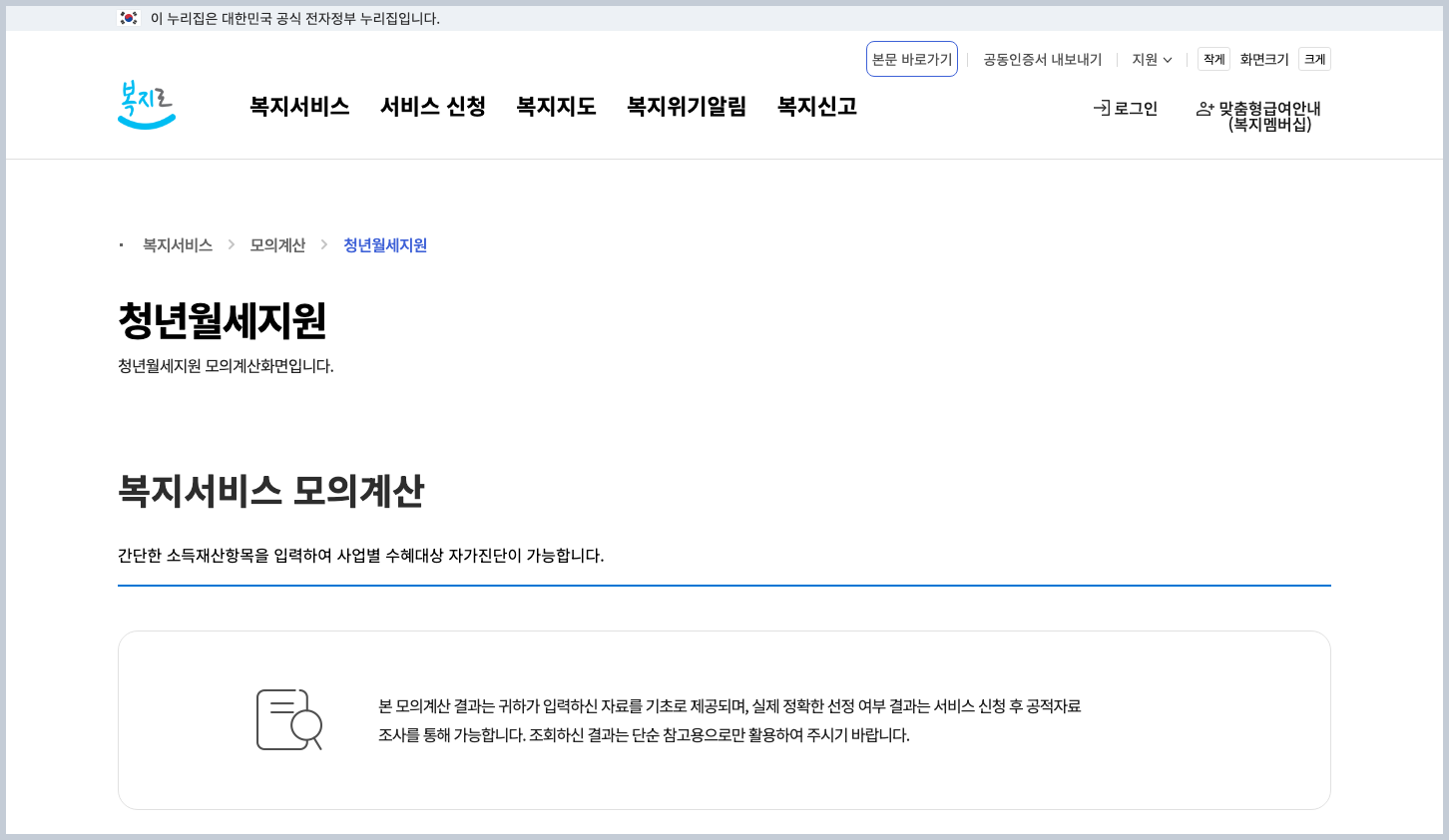
Task: Open the 복지신고 main menu
Action: [x=817, y=107]
